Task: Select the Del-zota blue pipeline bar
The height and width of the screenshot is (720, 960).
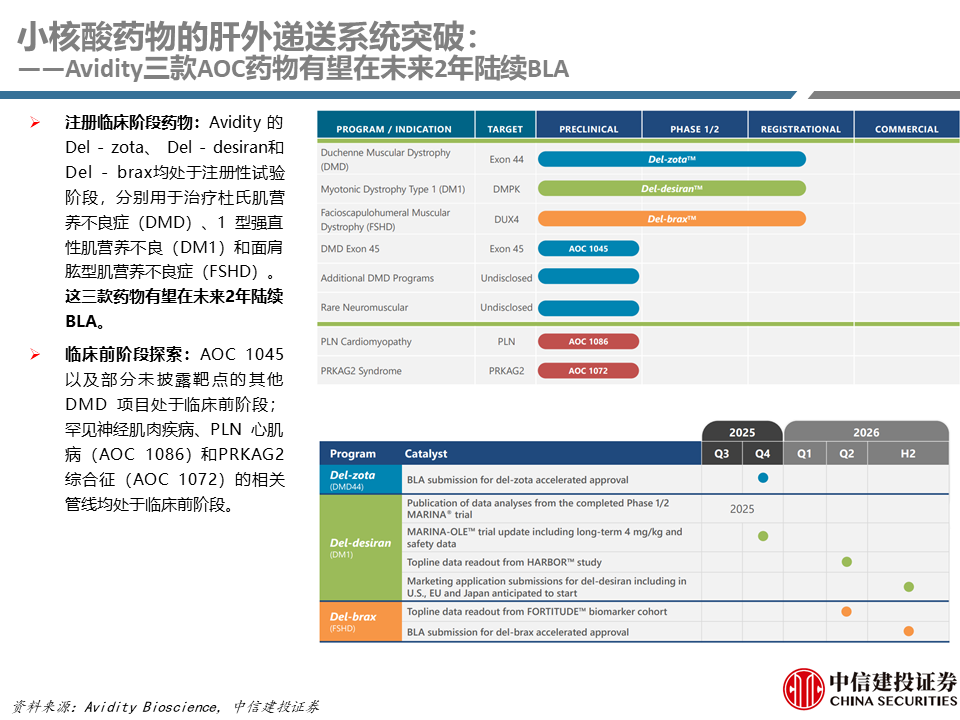Action: (672, 159)
